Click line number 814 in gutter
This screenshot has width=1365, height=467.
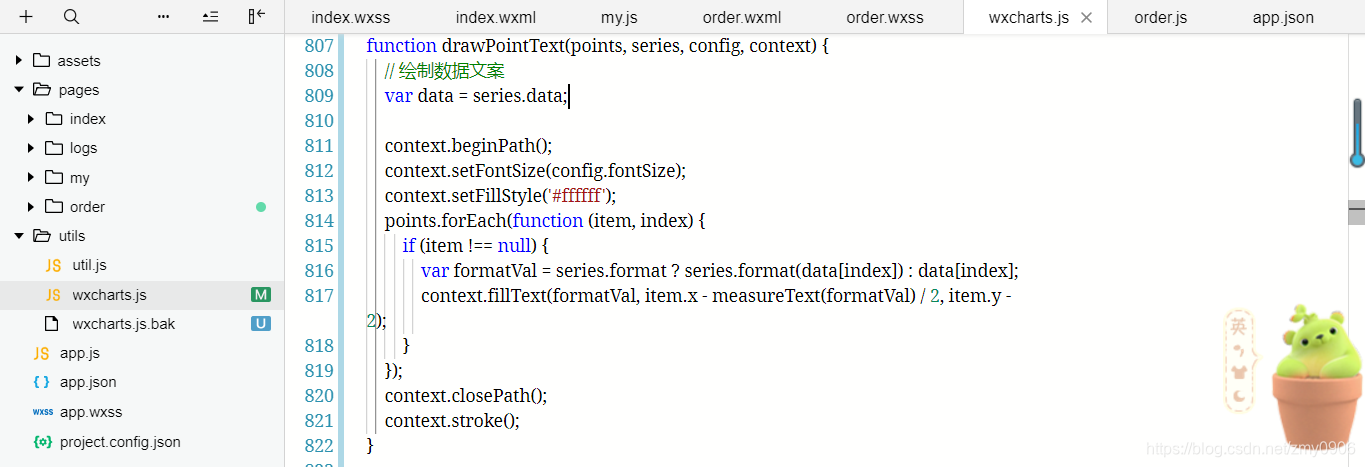(x=318, y=221)
